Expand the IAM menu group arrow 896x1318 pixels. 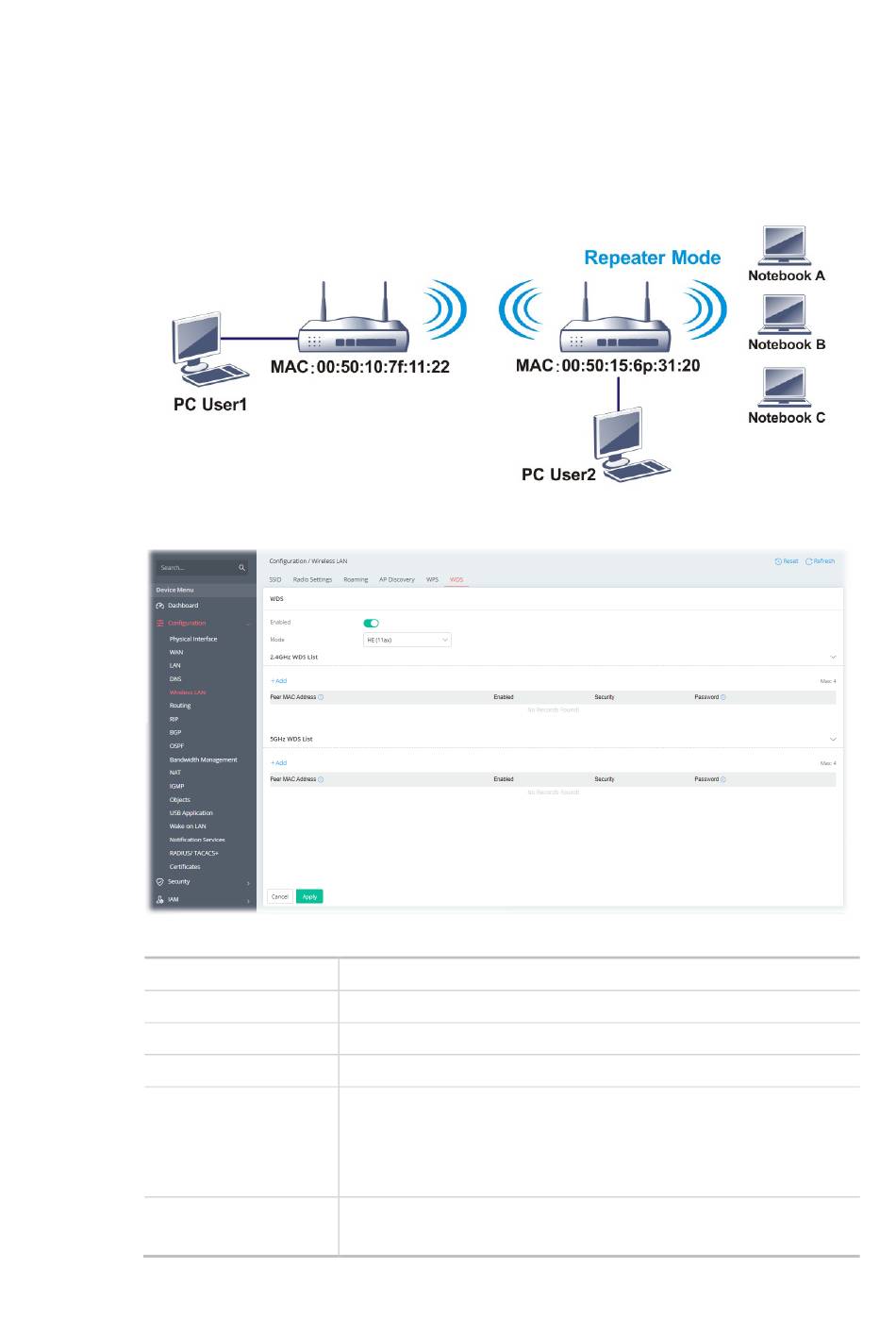[248, 901]
